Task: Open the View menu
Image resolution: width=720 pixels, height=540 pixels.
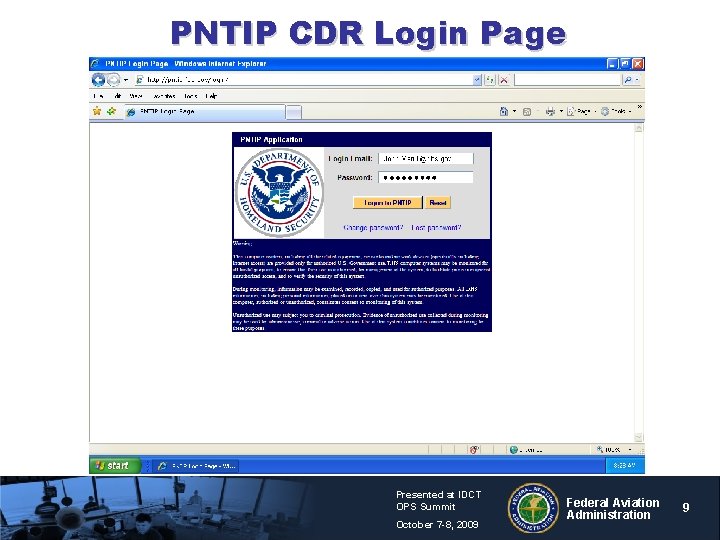Action: [x=136, y=96]
